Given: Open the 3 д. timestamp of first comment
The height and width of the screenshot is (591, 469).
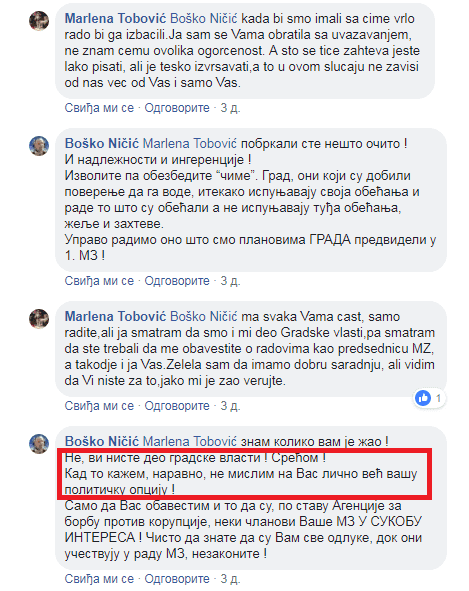Looking at the screenshot, I should click(x=230, y=108).
